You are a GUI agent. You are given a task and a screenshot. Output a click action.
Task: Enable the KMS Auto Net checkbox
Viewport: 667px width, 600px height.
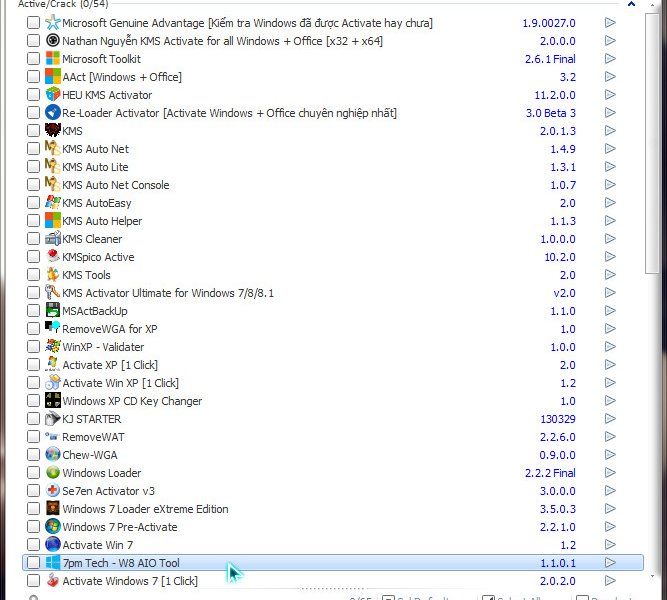click(33, 149)
